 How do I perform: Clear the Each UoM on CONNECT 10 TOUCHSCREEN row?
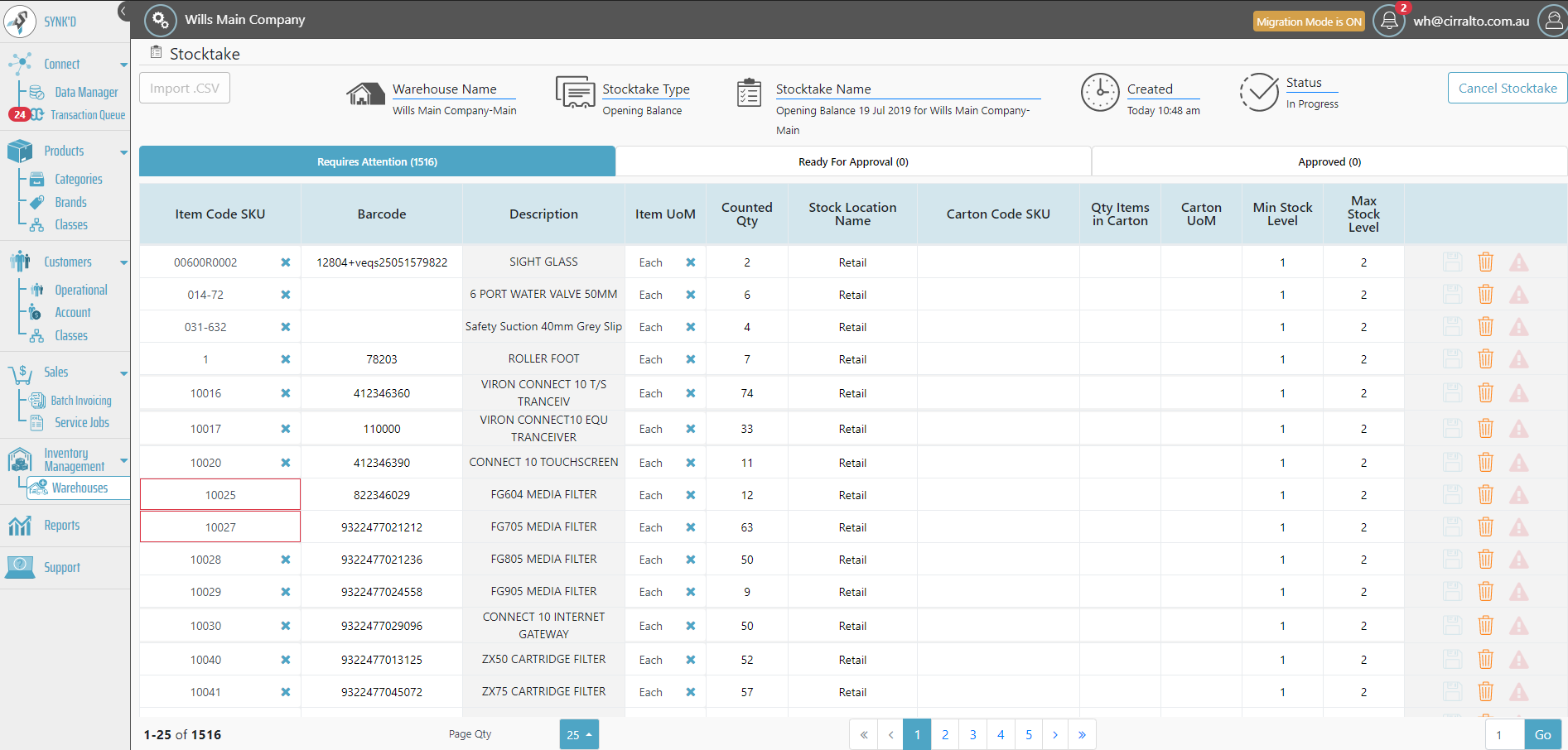tap(691, 463)
